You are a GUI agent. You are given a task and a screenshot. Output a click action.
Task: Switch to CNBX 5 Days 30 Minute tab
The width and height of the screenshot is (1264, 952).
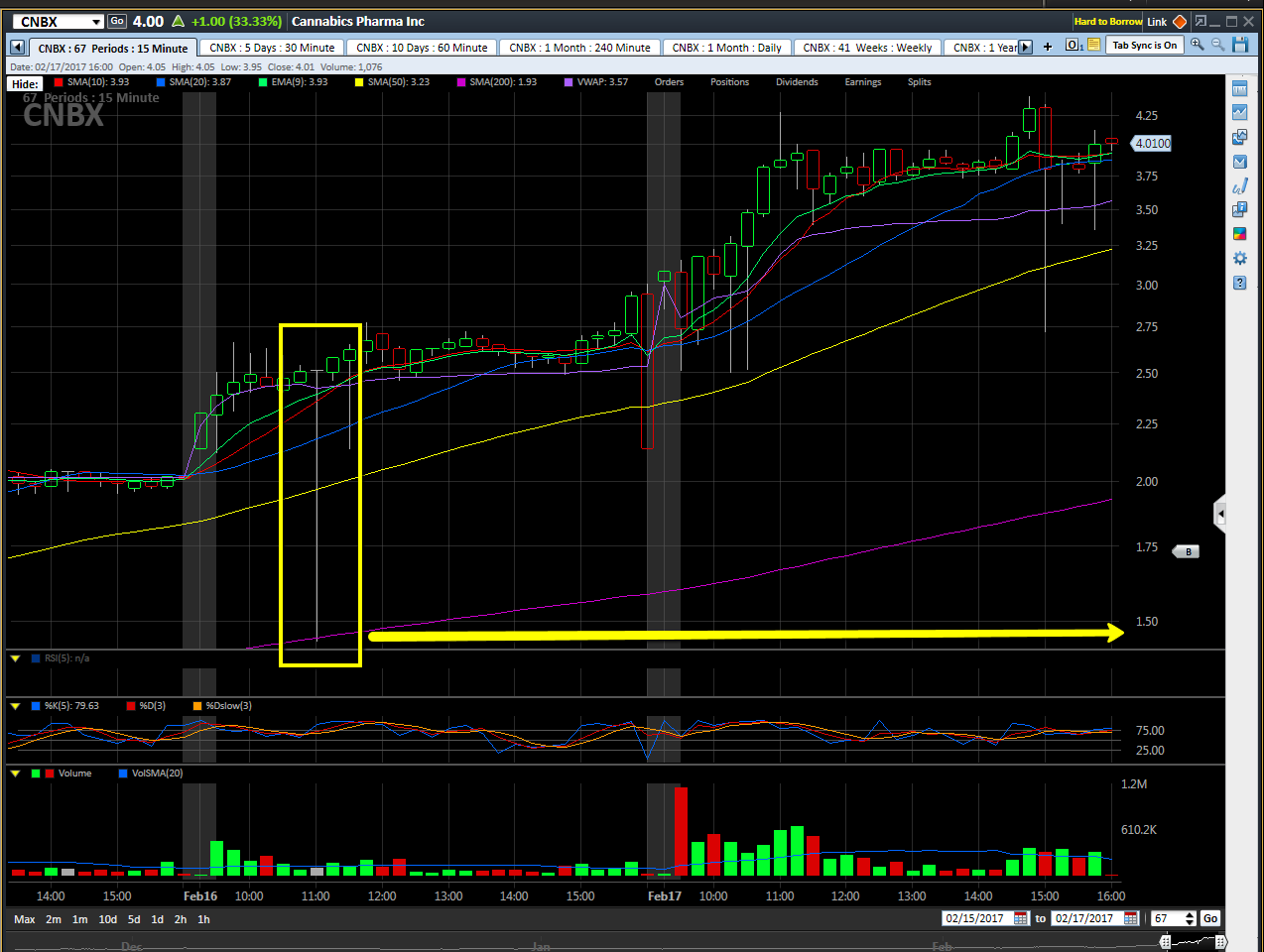(272, 48)
